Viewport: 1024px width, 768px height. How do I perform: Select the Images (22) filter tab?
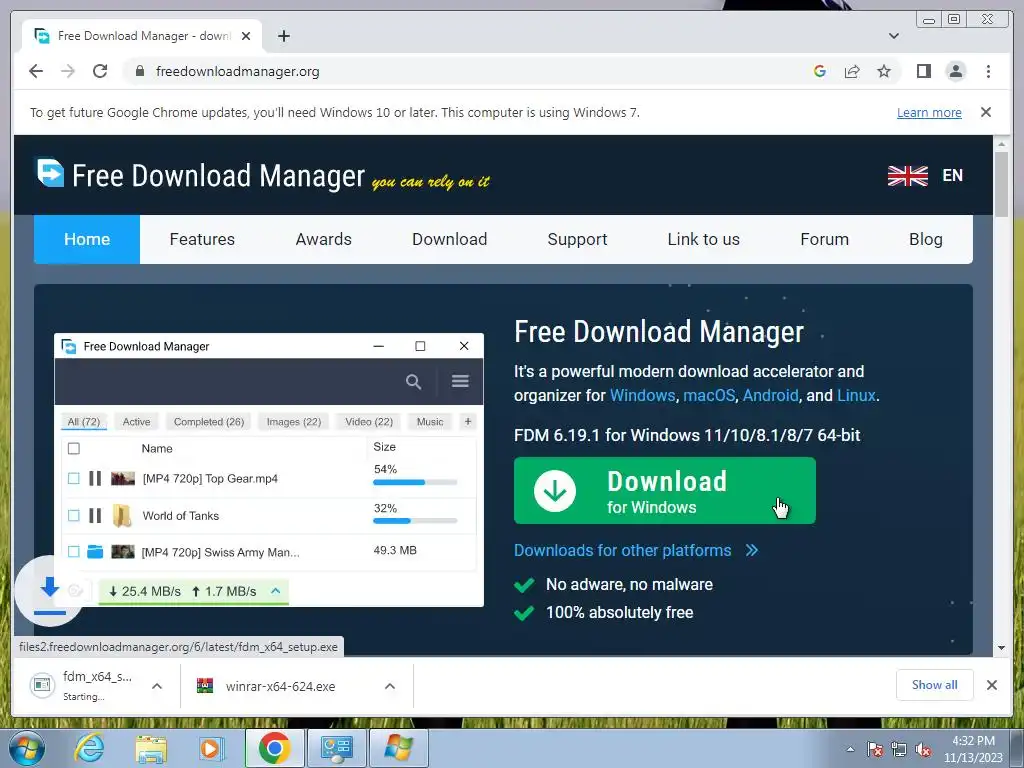294,422
